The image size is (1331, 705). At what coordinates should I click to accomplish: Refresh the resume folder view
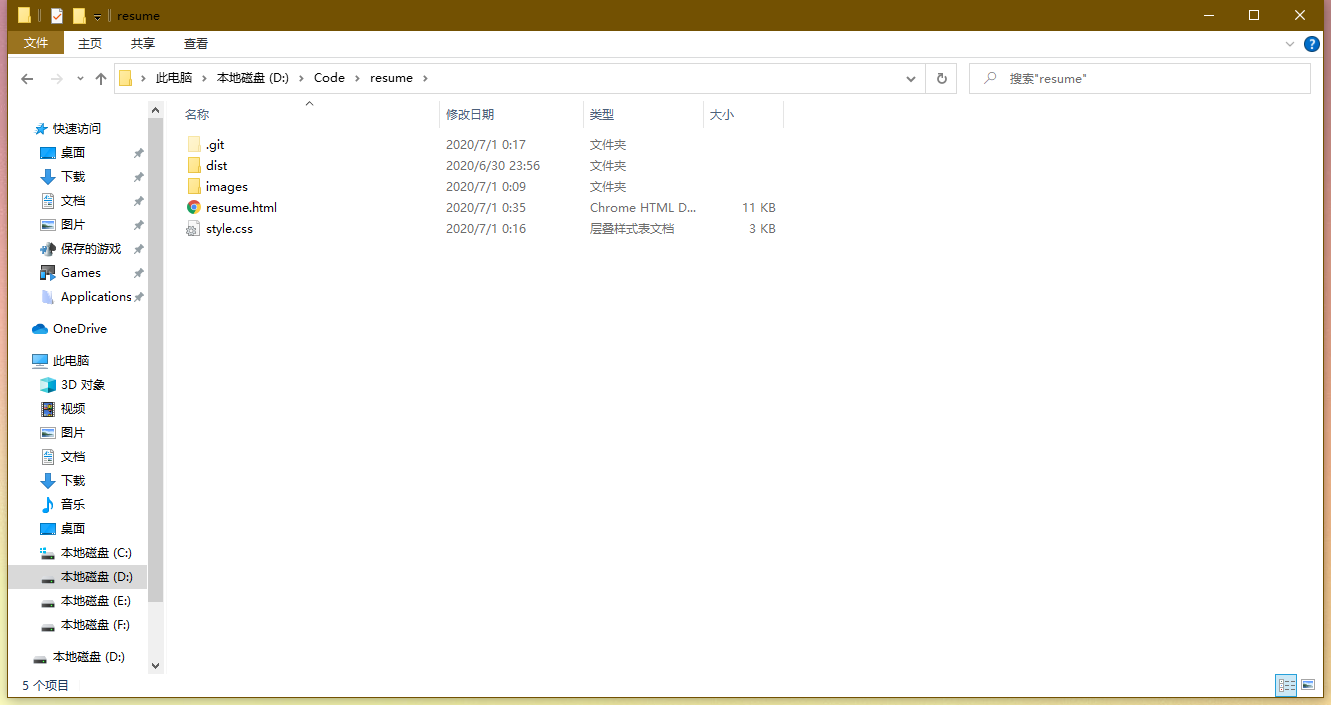941,78
